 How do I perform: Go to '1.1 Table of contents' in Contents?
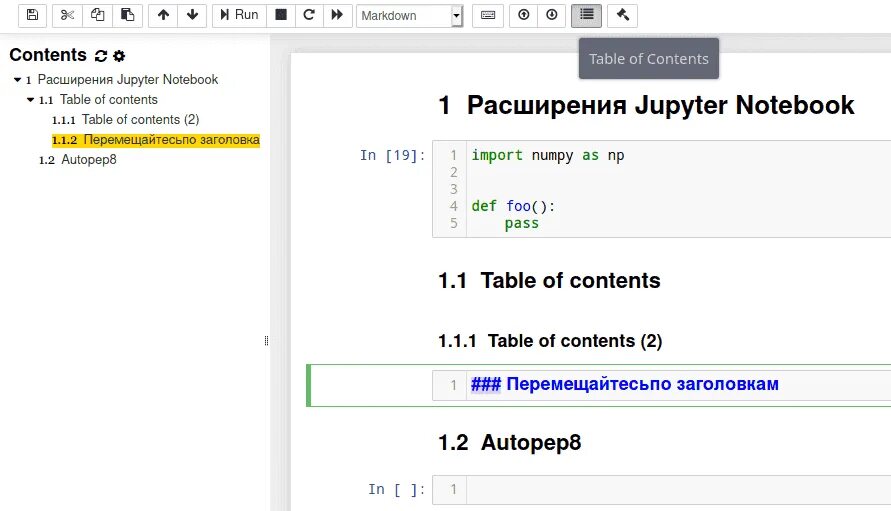(x=98, y=99)
